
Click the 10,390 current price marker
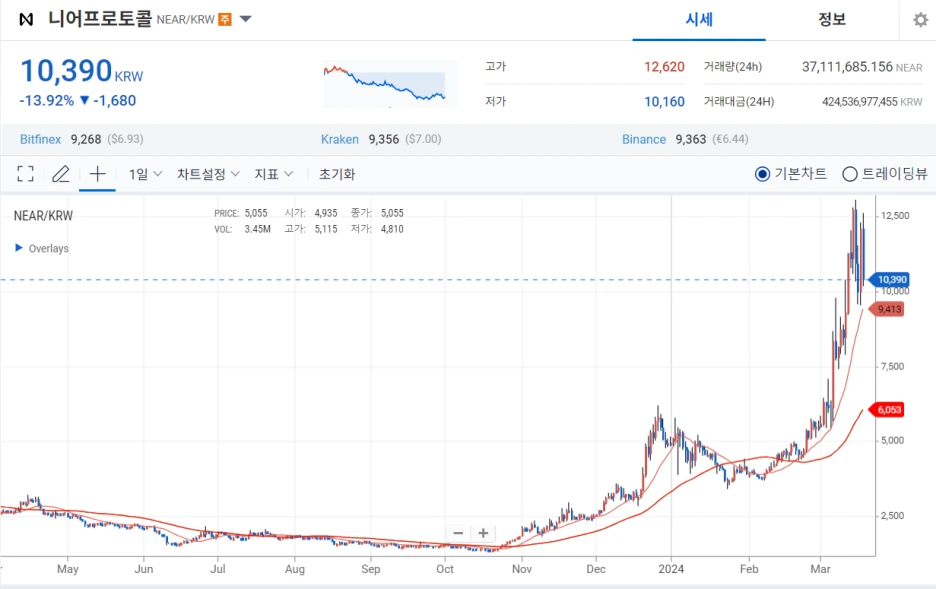coord(889,279)
